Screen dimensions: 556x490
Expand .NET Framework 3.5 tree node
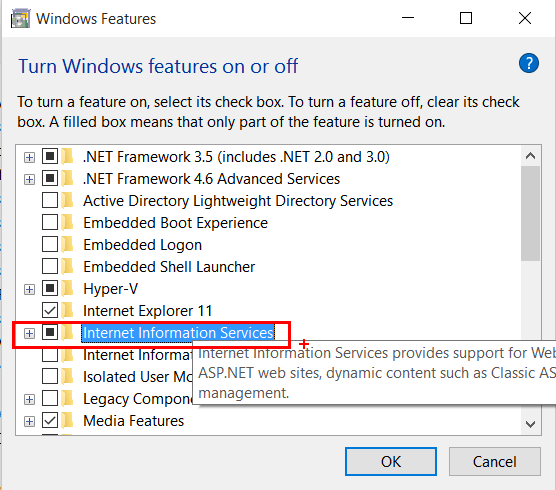point(29,157)
